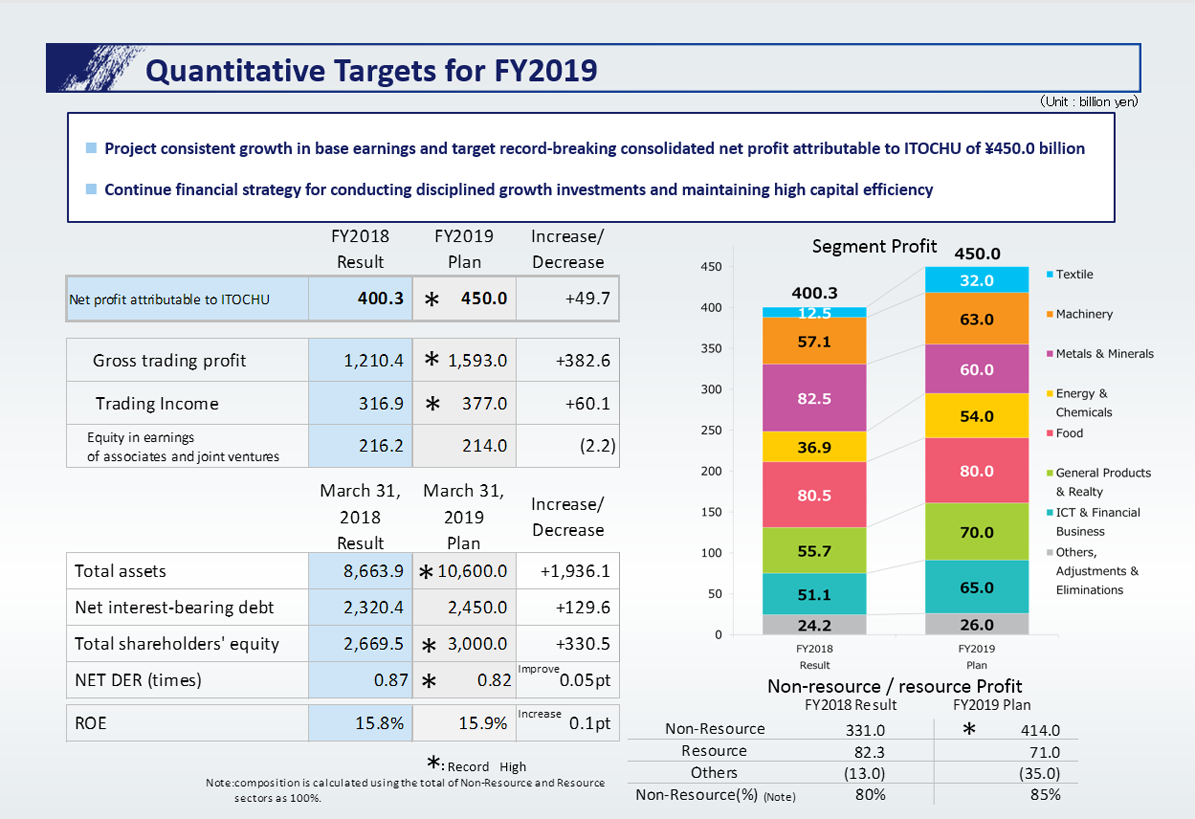Click the FY2018 Textile segment 12.5
Image resolution: width=1195 pixels, height=819 pixels.
[814, 312]
